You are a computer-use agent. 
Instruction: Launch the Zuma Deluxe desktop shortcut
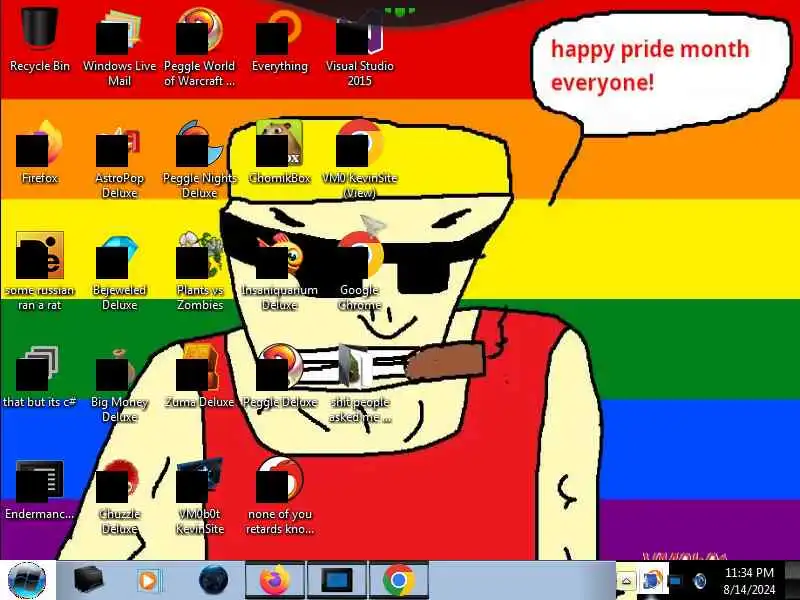(199, 376)
